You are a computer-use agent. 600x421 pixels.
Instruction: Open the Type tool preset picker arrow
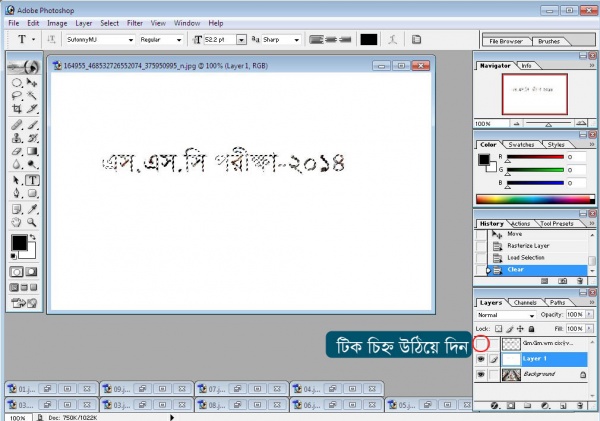[34, 39]
